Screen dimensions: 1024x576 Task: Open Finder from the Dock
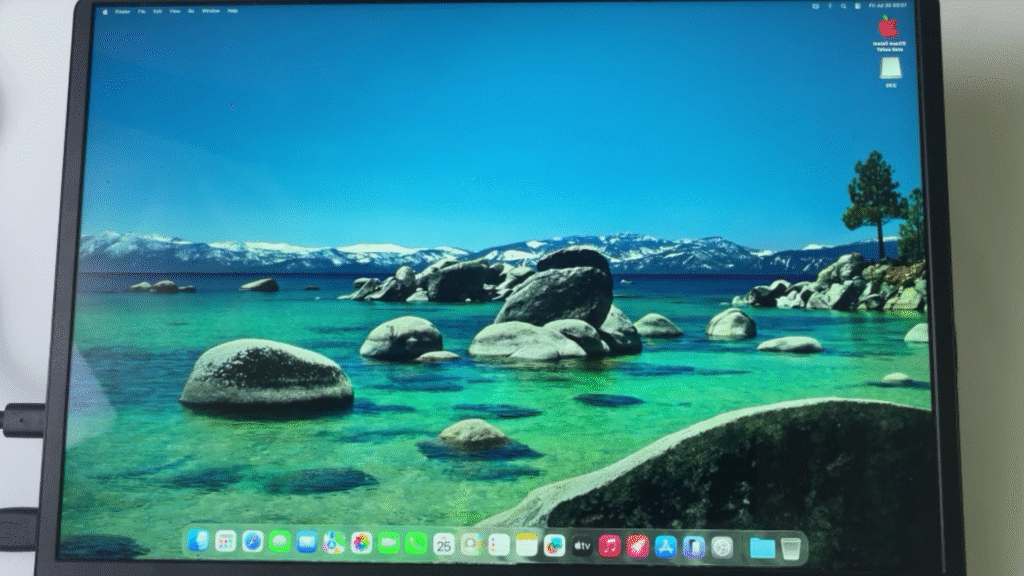[198, 542]
